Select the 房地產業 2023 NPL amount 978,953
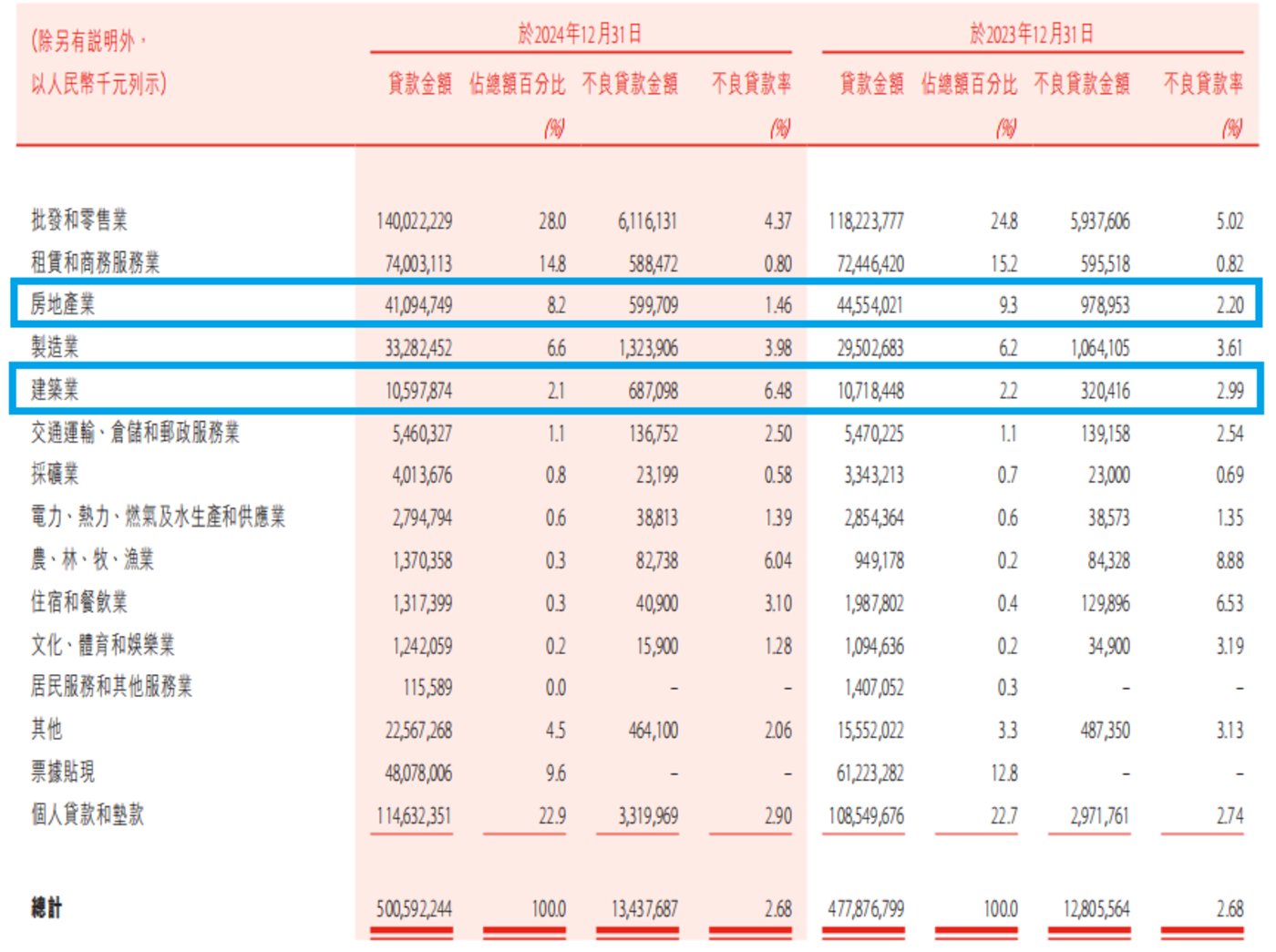This screenshot has height=952, width=1276. click(x=1105, y=305)
